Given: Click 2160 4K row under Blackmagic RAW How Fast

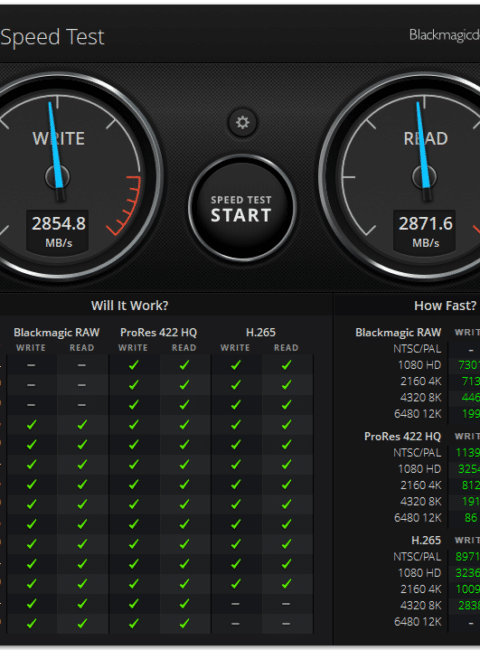Looking at the screenshot, I should [421, 381].
